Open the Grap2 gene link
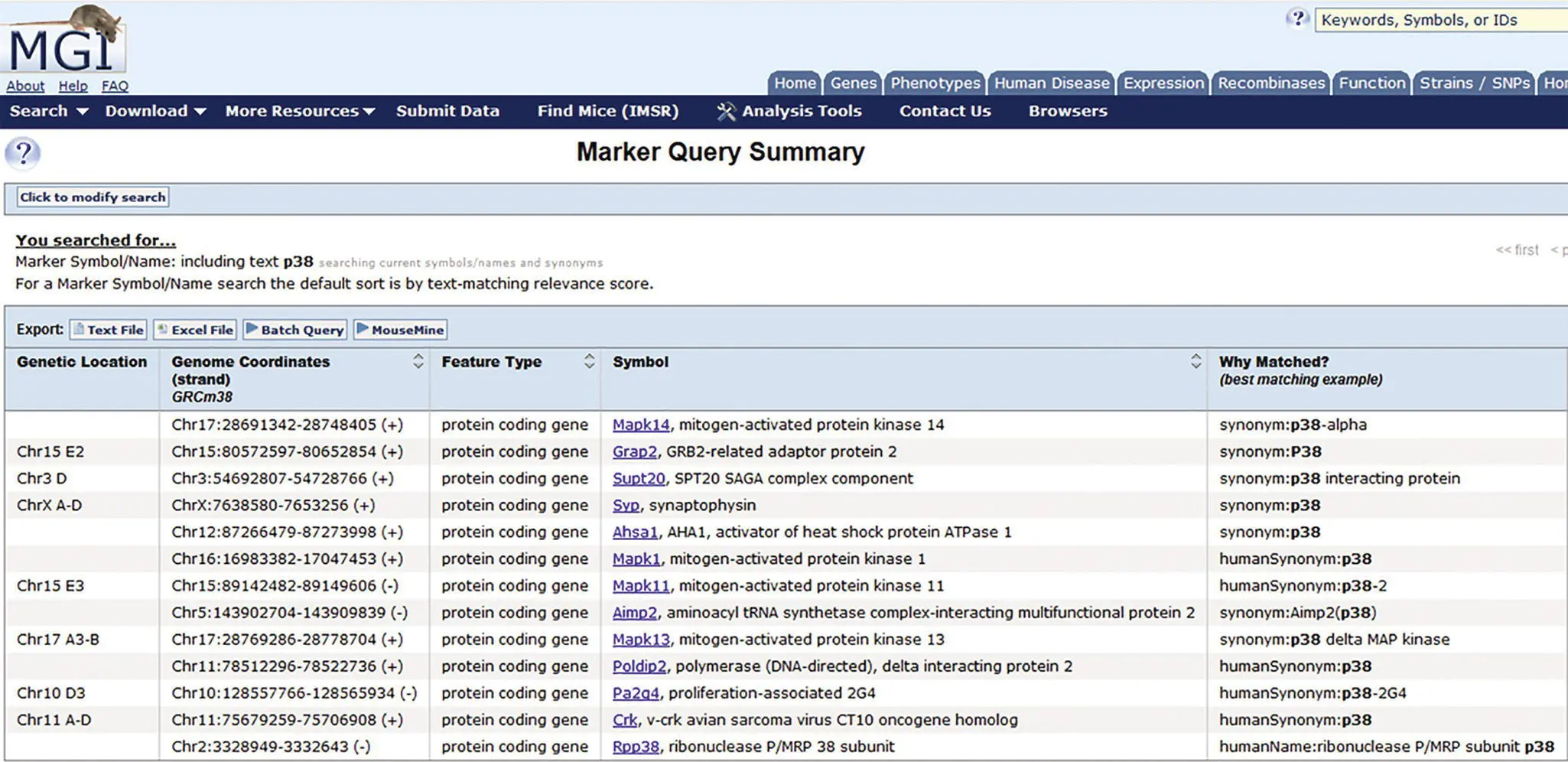Viewport: 1568px width, 762px height. click(x=635, y=451)
